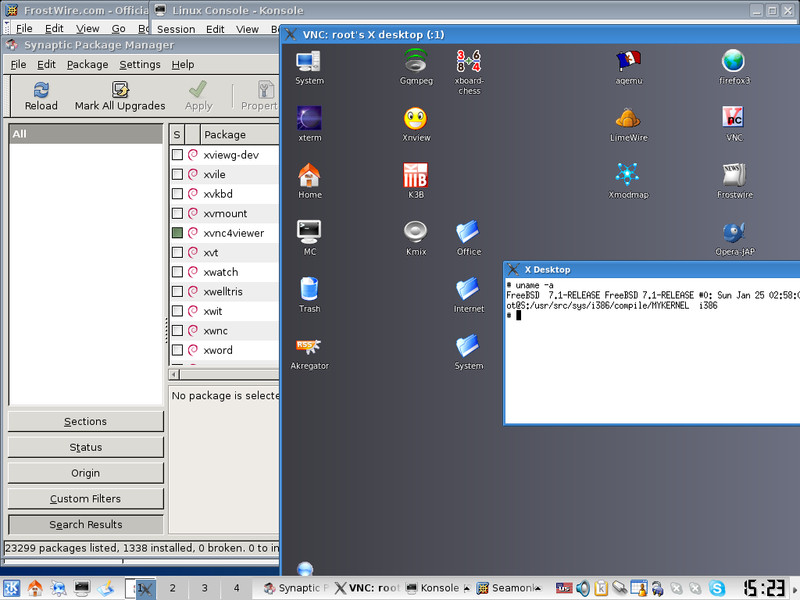Open Xnview smiley icon
The width and height of the screenshot is (800, 600).
pos(415,118)
